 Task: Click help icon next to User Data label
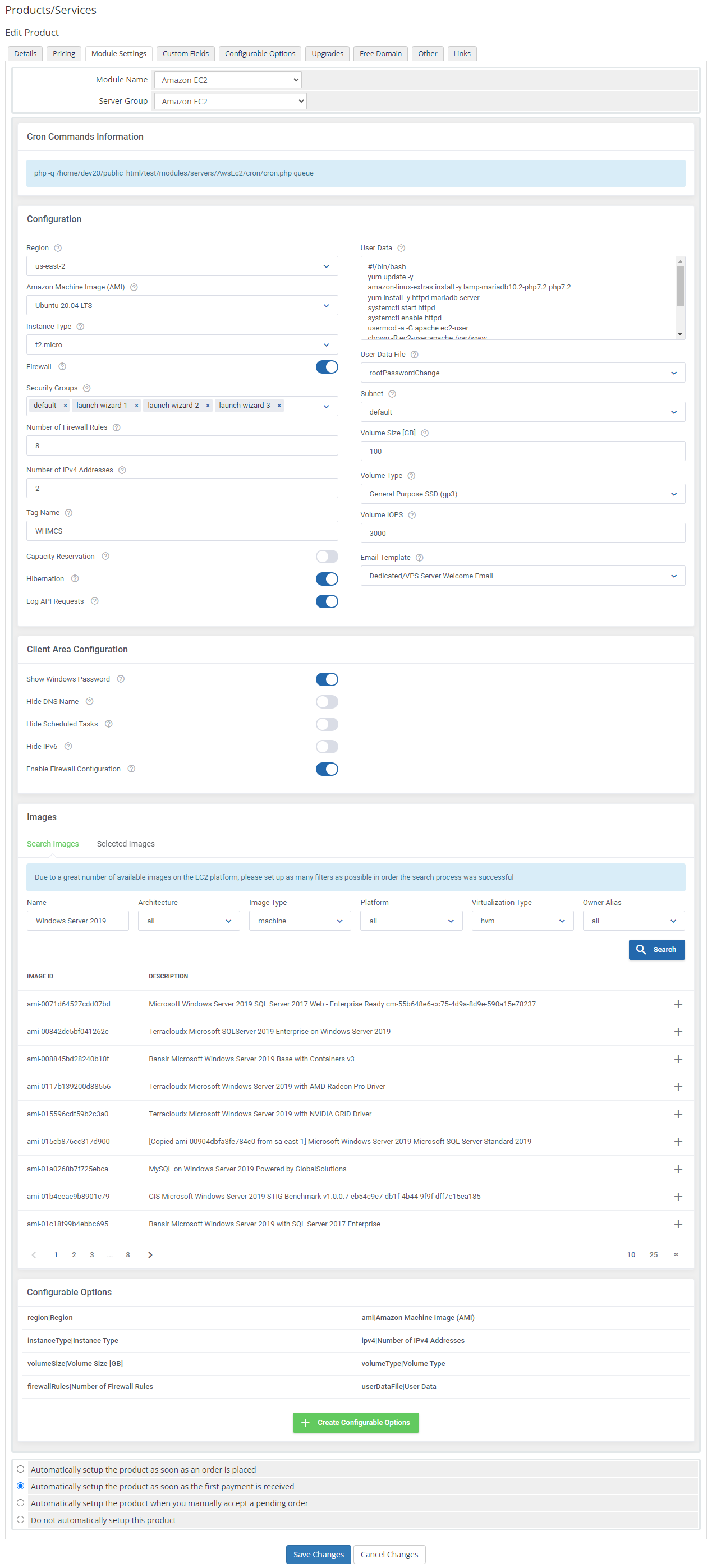(401, 248)
